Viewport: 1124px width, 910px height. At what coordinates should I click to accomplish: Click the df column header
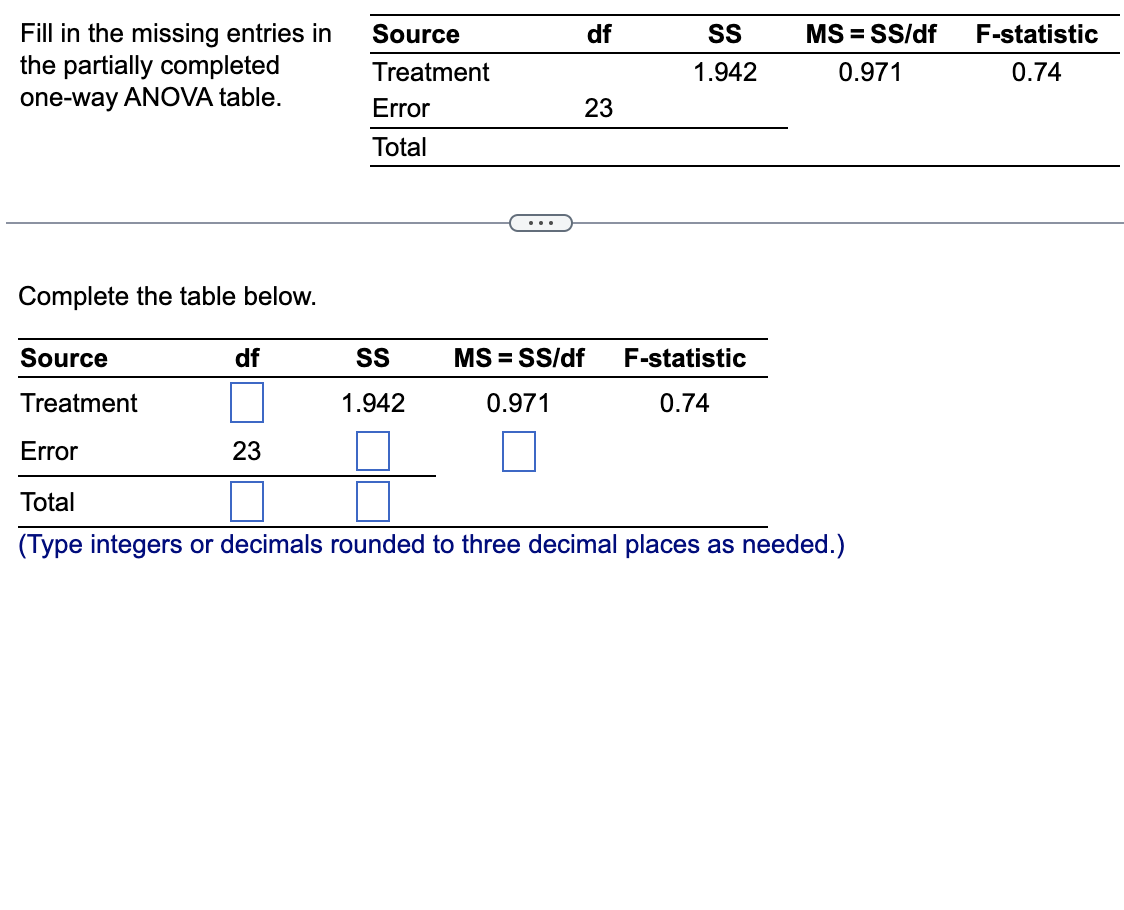point(246,358)
